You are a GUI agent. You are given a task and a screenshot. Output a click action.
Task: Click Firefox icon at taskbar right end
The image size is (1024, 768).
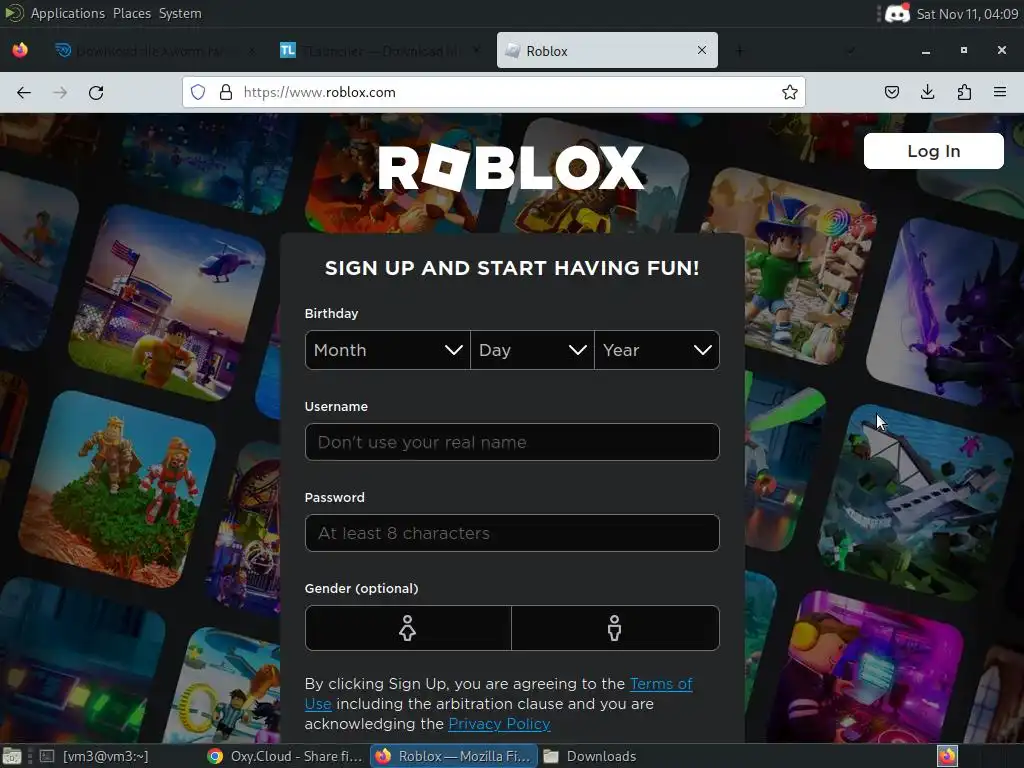pos(948,756)
